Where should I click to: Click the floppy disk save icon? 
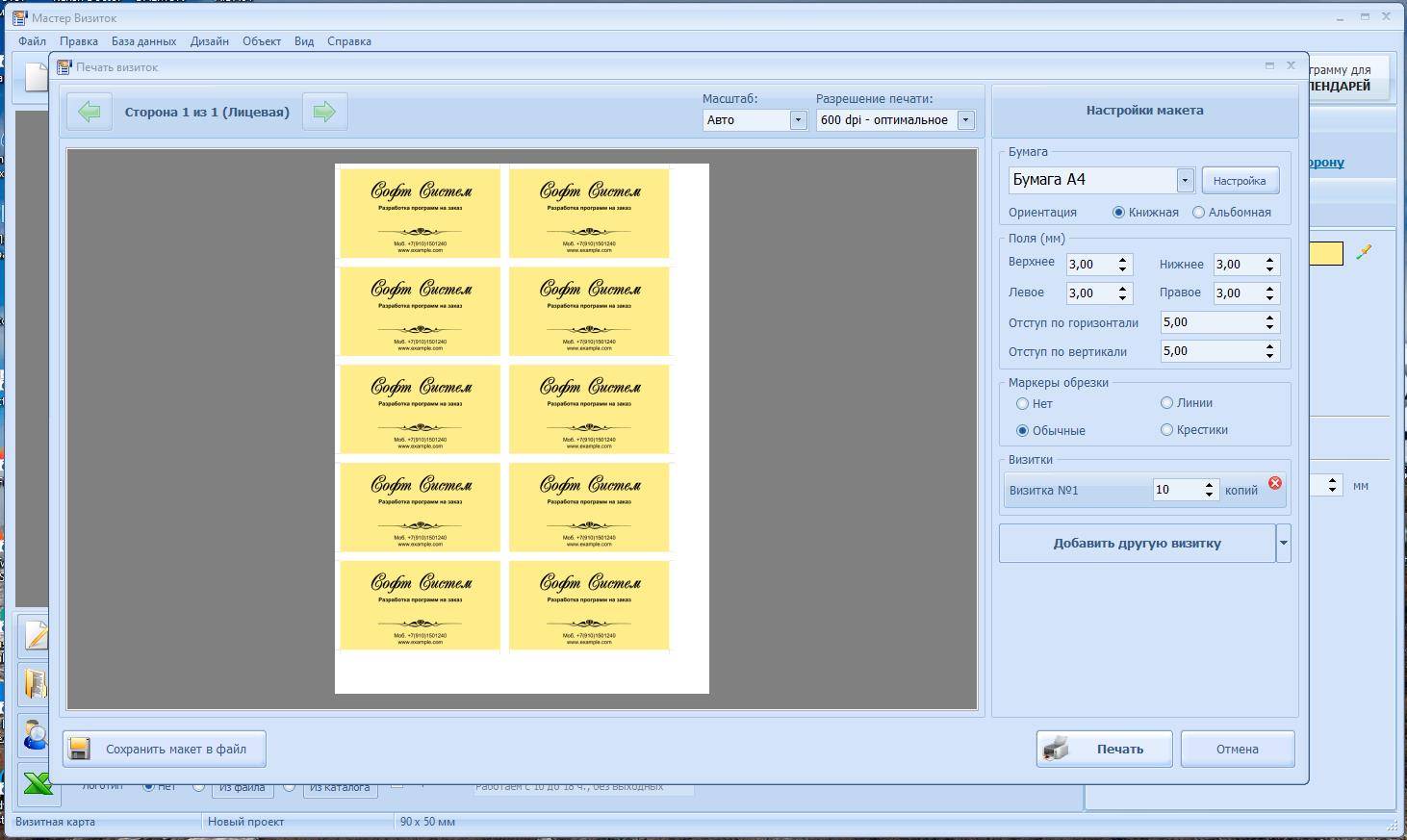80,749
